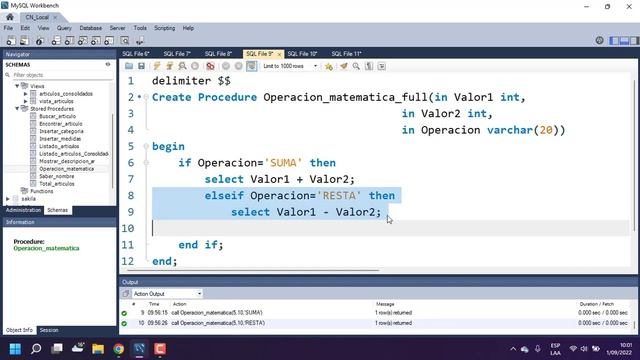
Task: Click the rollback transaction icon
Action: (238, 66)
